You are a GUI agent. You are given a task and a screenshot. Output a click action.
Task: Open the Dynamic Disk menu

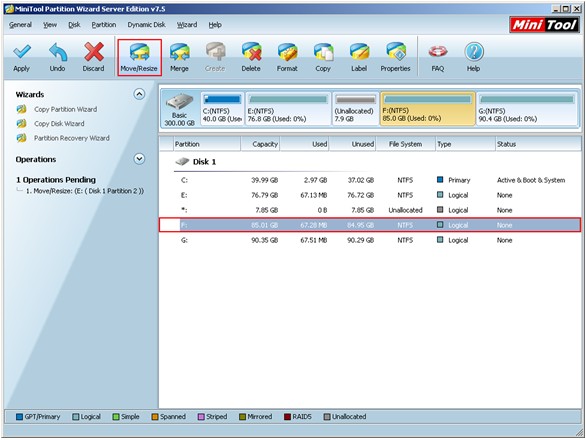pyautogui.click(x=146, y=25)
